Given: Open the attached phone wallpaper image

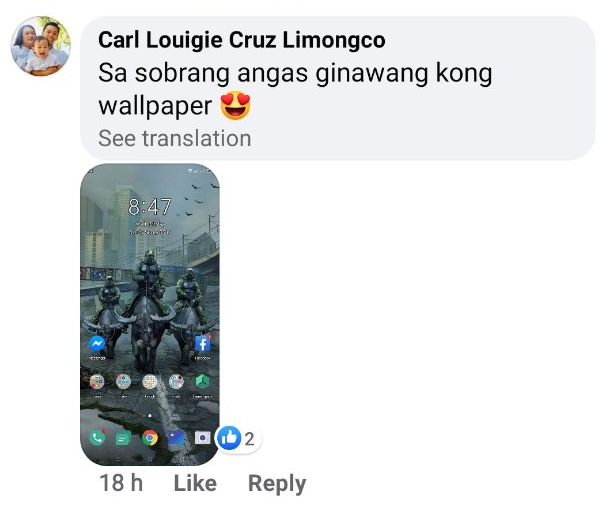Looking at the screenshot, I should [150, 314].
